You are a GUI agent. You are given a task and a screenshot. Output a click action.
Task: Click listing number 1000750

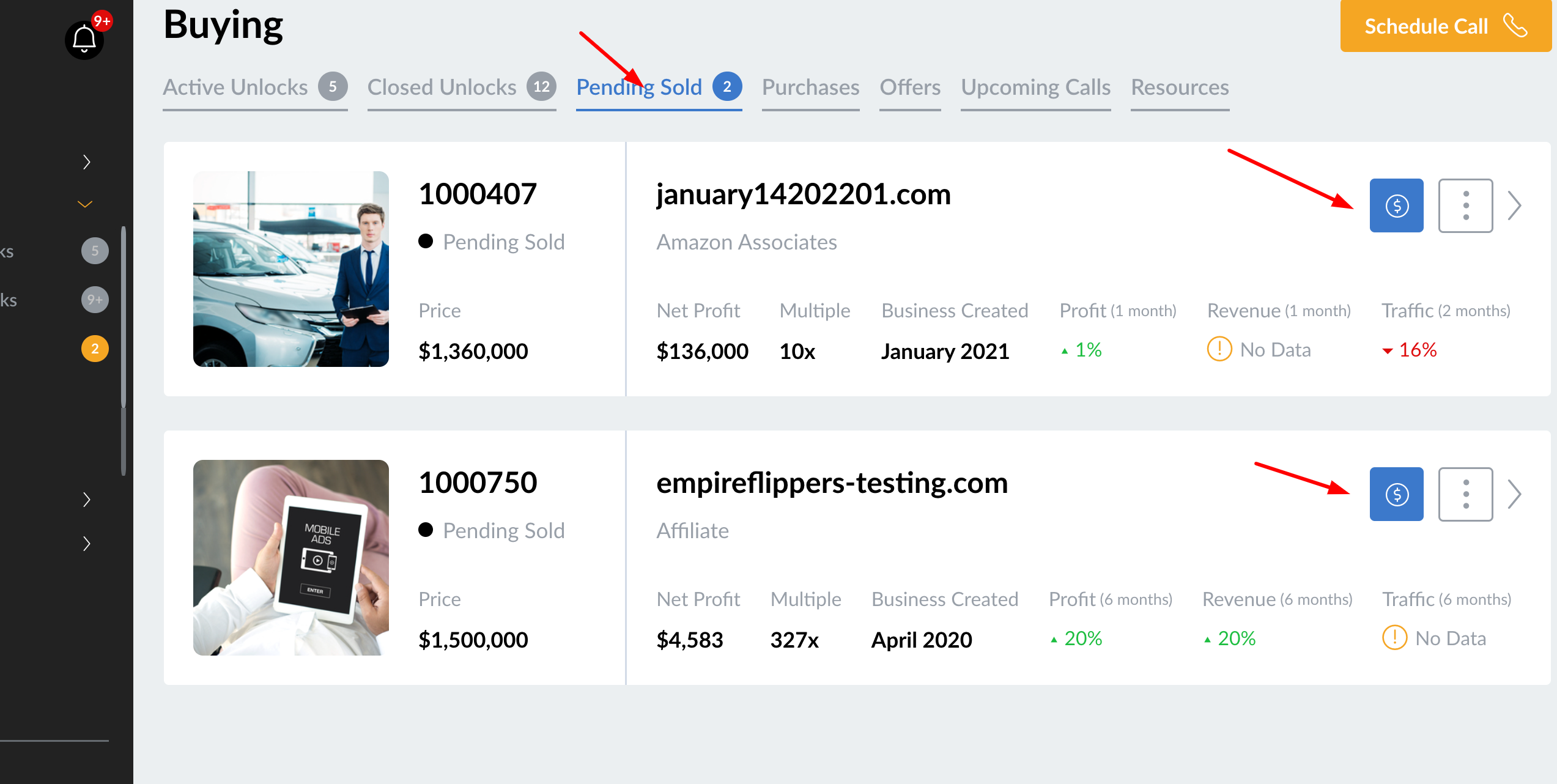point(478,483)
